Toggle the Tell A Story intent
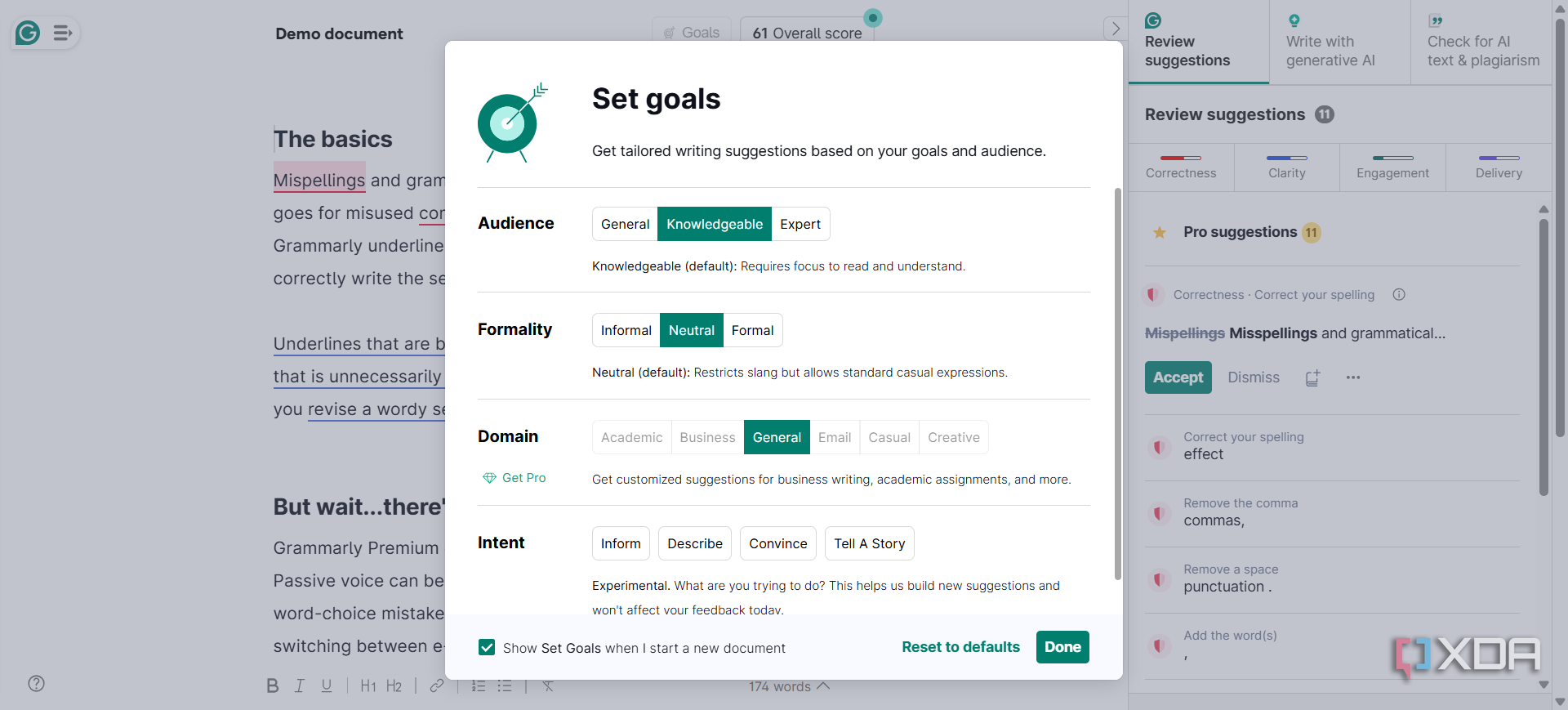Image resolution: width=1568 pixels, height=710 pixels. (870, 543)
